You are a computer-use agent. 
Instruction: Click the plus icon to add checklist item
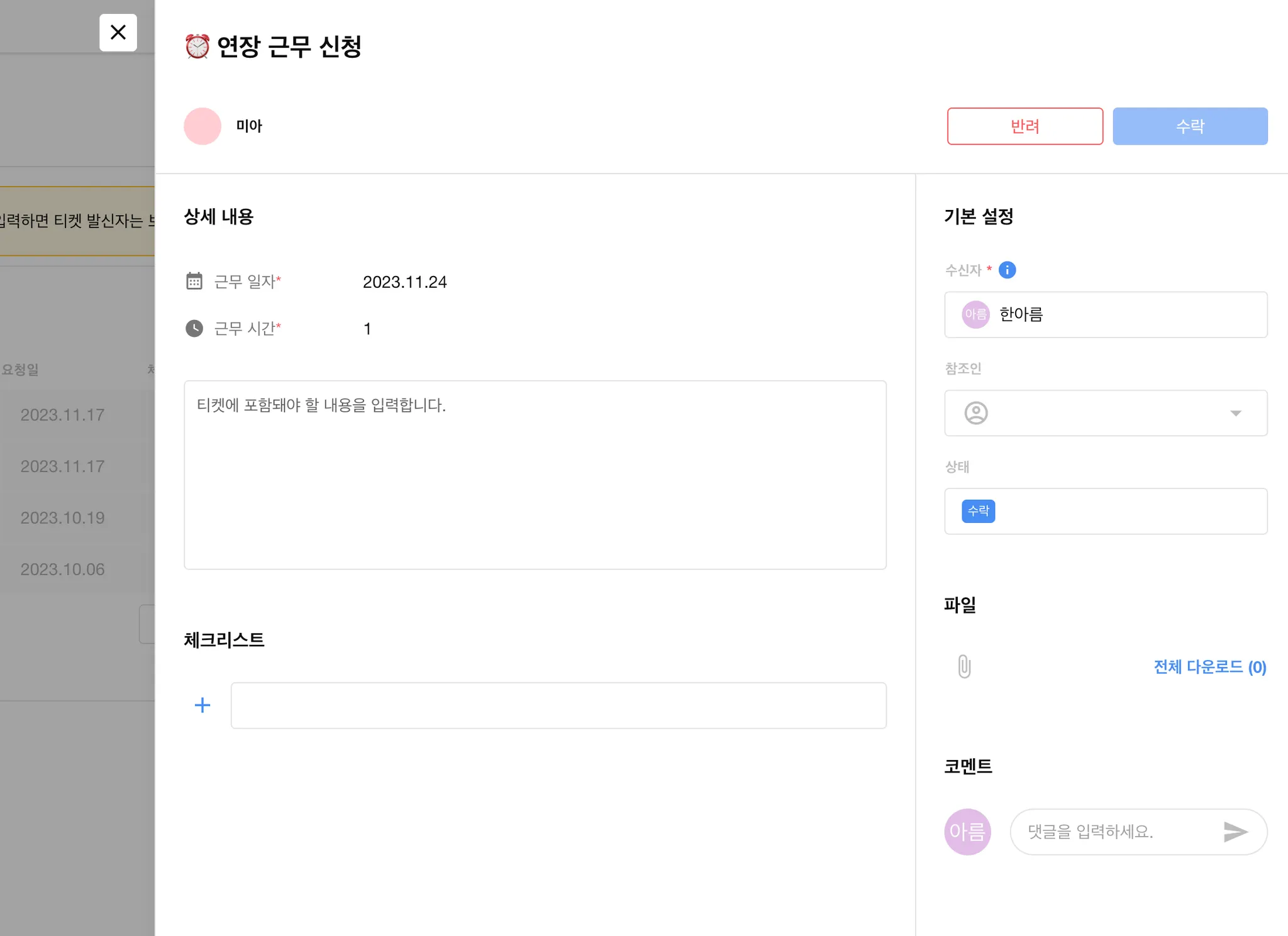(x=203, y=705)
